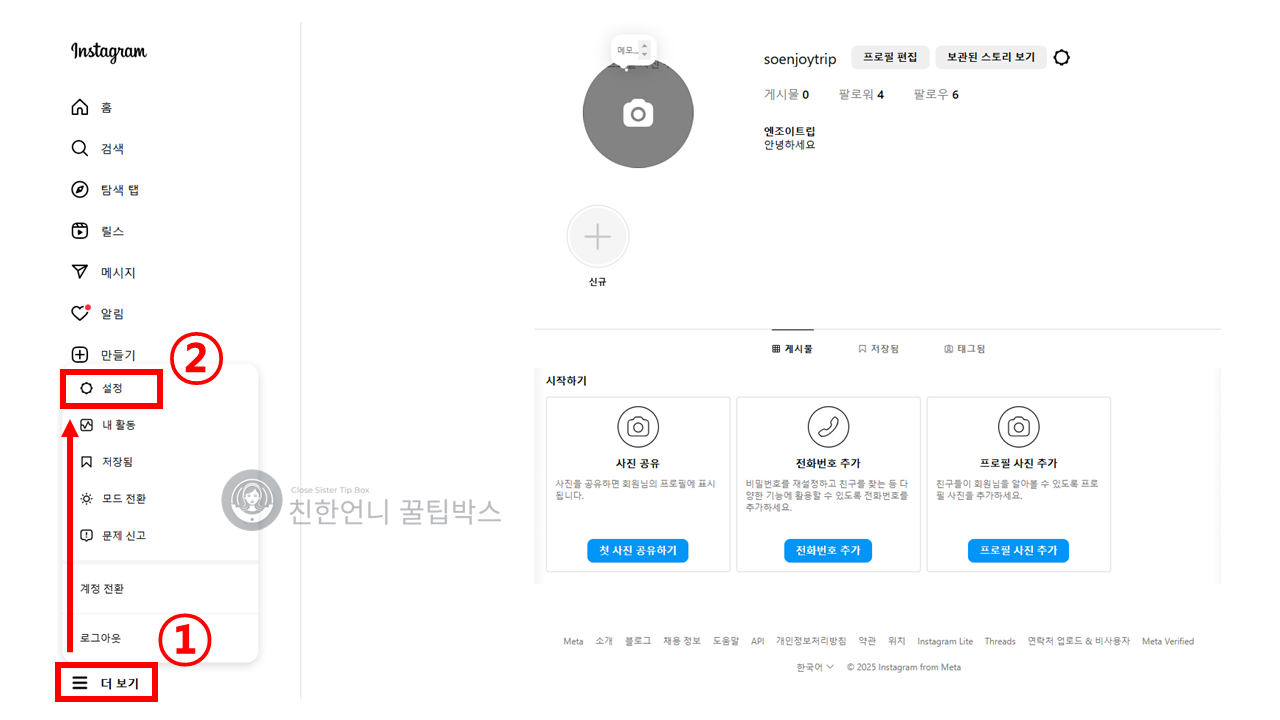
Task: Click the blue 프로필 사진 추가 button
Action: [1018, 551]
